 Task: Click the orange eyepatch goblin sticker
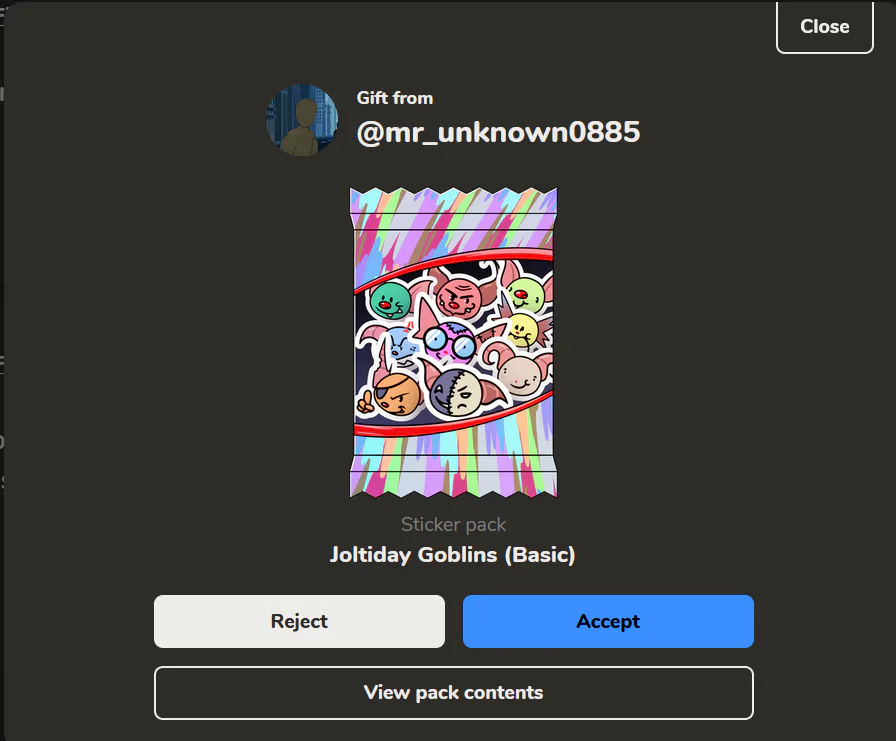click(x=395, y=394)
